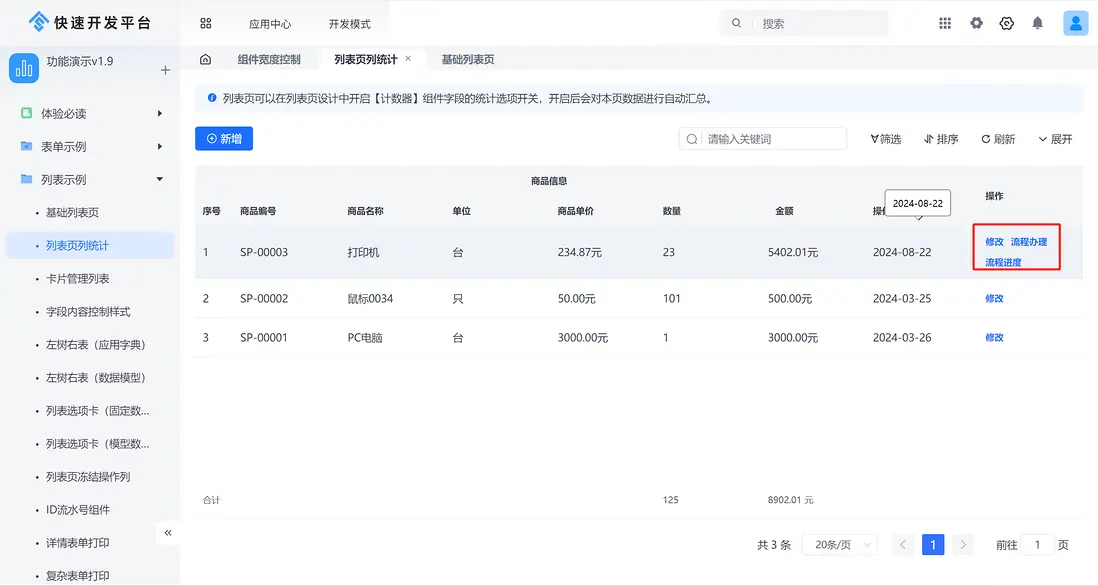This screenshot has height=586, width=1098.
Task: Click the solid gear settings icon
Action: pyautogui.click(x=976, y=23)
